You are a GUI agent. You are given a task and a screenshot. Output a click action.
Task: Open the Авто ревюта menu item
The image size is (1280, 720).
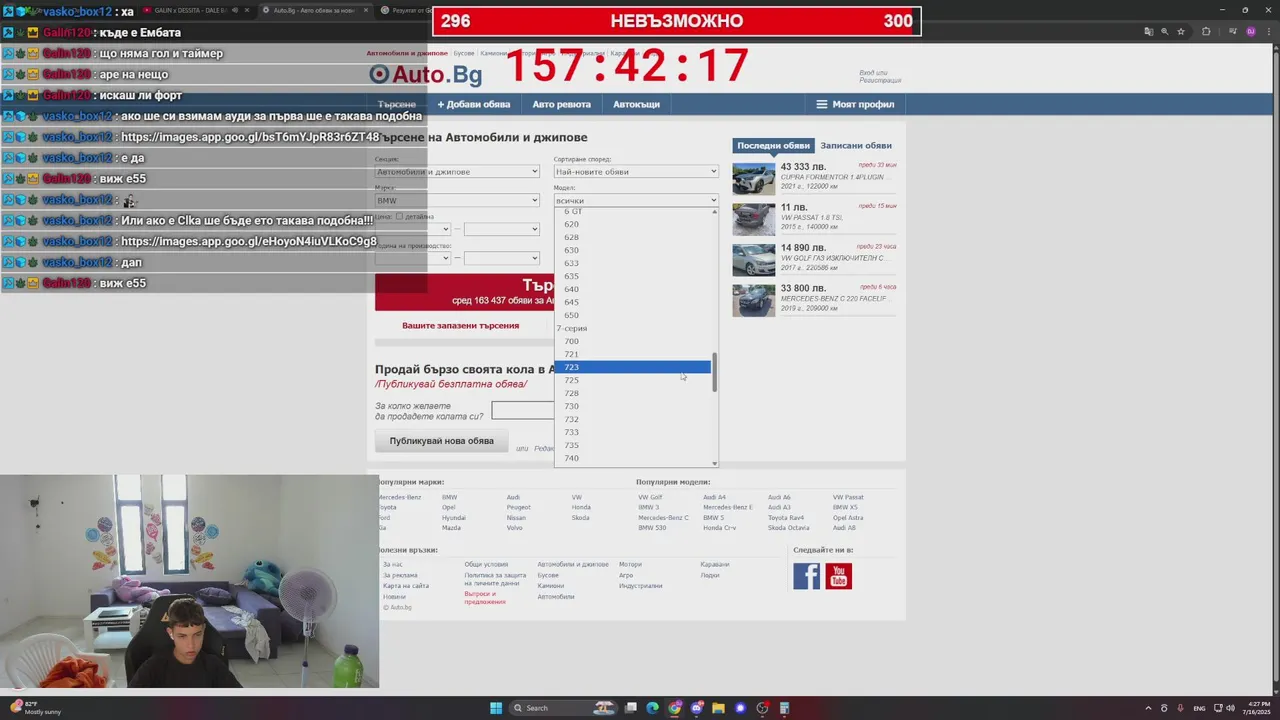click(x=561, y=104)
